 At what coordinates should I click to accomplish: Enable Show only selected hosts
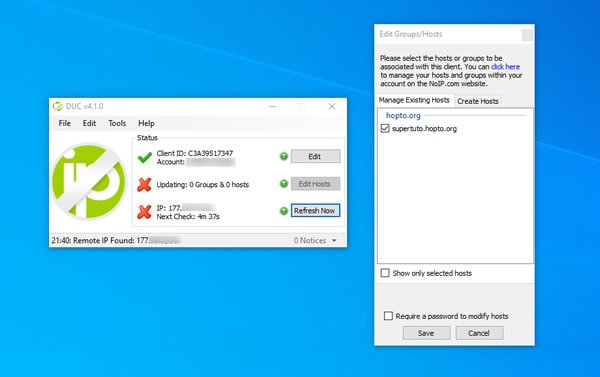(385, 273)
